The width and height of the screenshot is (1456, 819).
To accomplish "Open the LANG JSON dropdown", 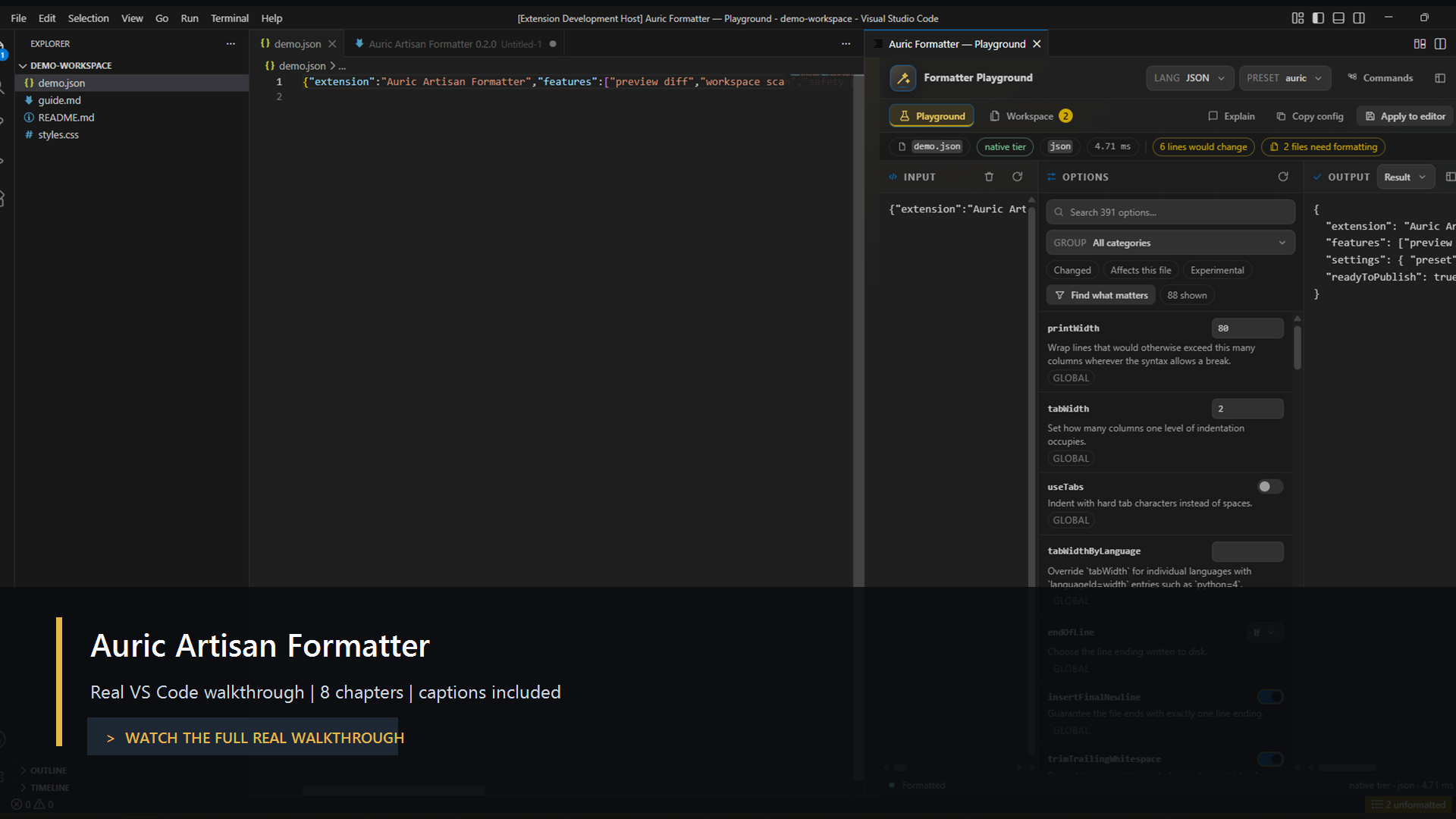I will 1190,78.
